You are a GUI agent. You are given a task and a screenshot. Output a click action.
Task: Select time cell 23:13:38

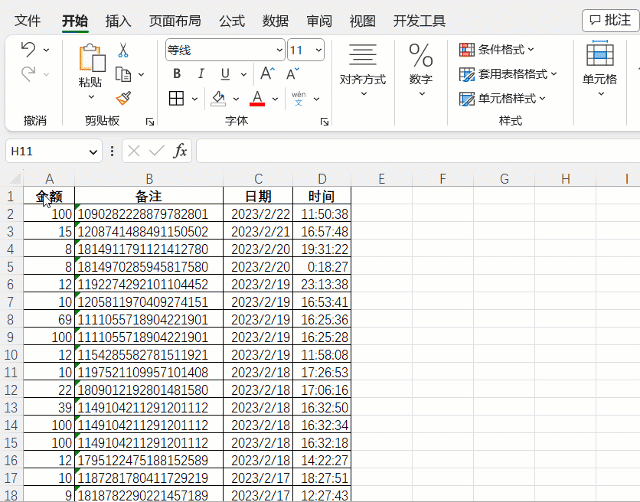(x=322, y=284)
